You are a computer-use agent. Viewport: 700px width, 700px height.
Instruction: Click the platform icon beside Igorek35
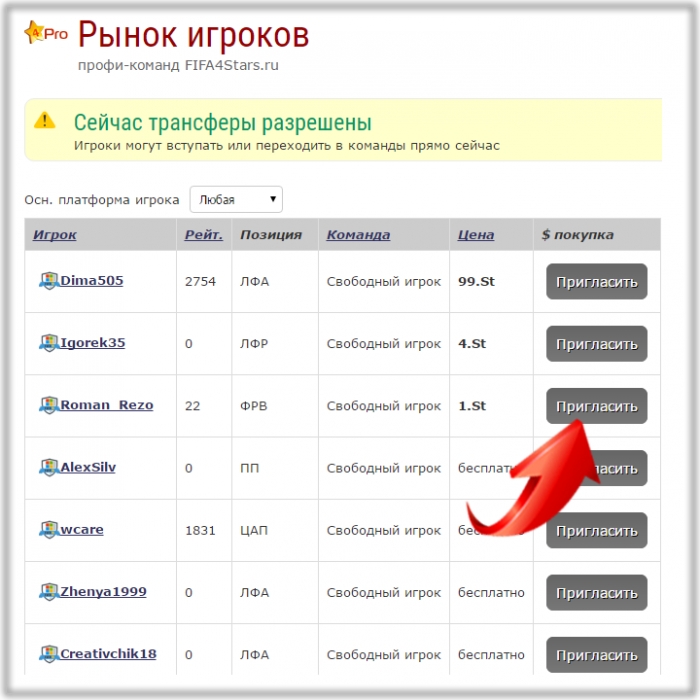(48, 343)
